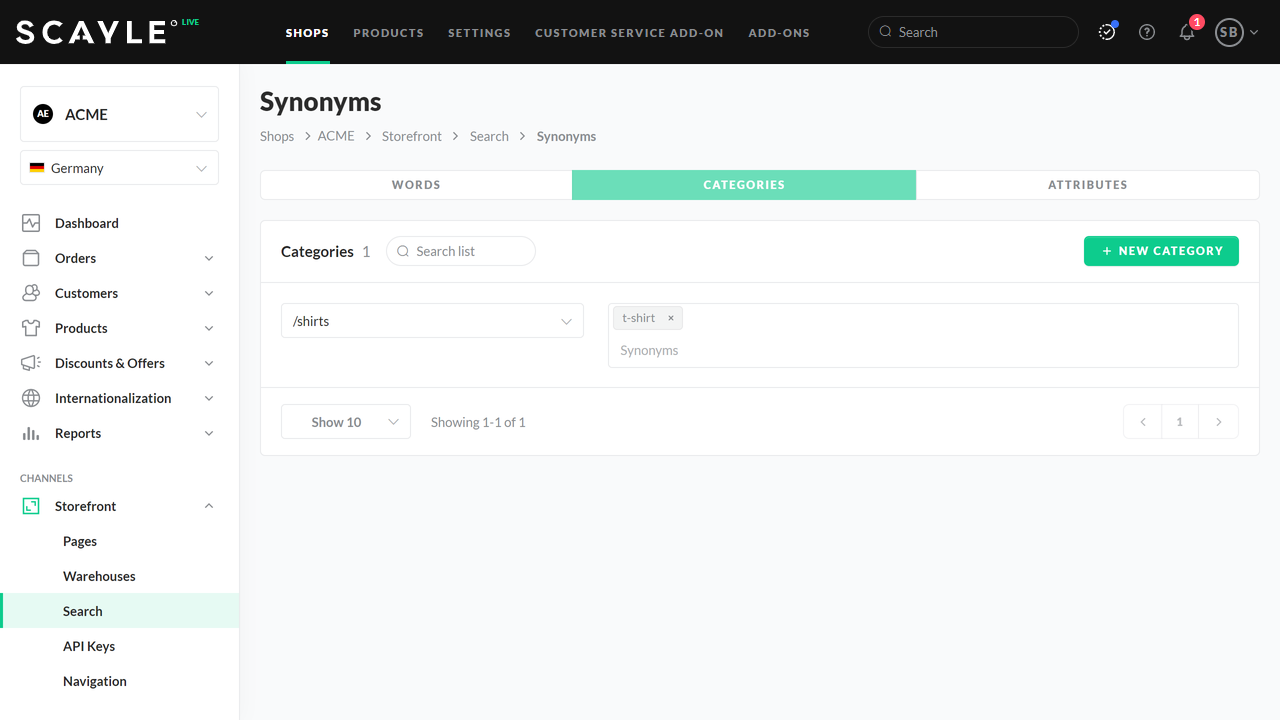Open the notifications bell icon
The width and height of the screenshot is (1280, 720).
pyautogui.click(x=1187, y=32)
